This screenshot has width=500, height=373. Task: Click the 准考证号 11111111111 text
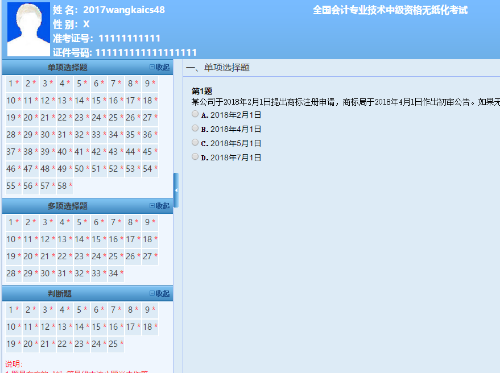pyautogui.click(x=106, y=38)
